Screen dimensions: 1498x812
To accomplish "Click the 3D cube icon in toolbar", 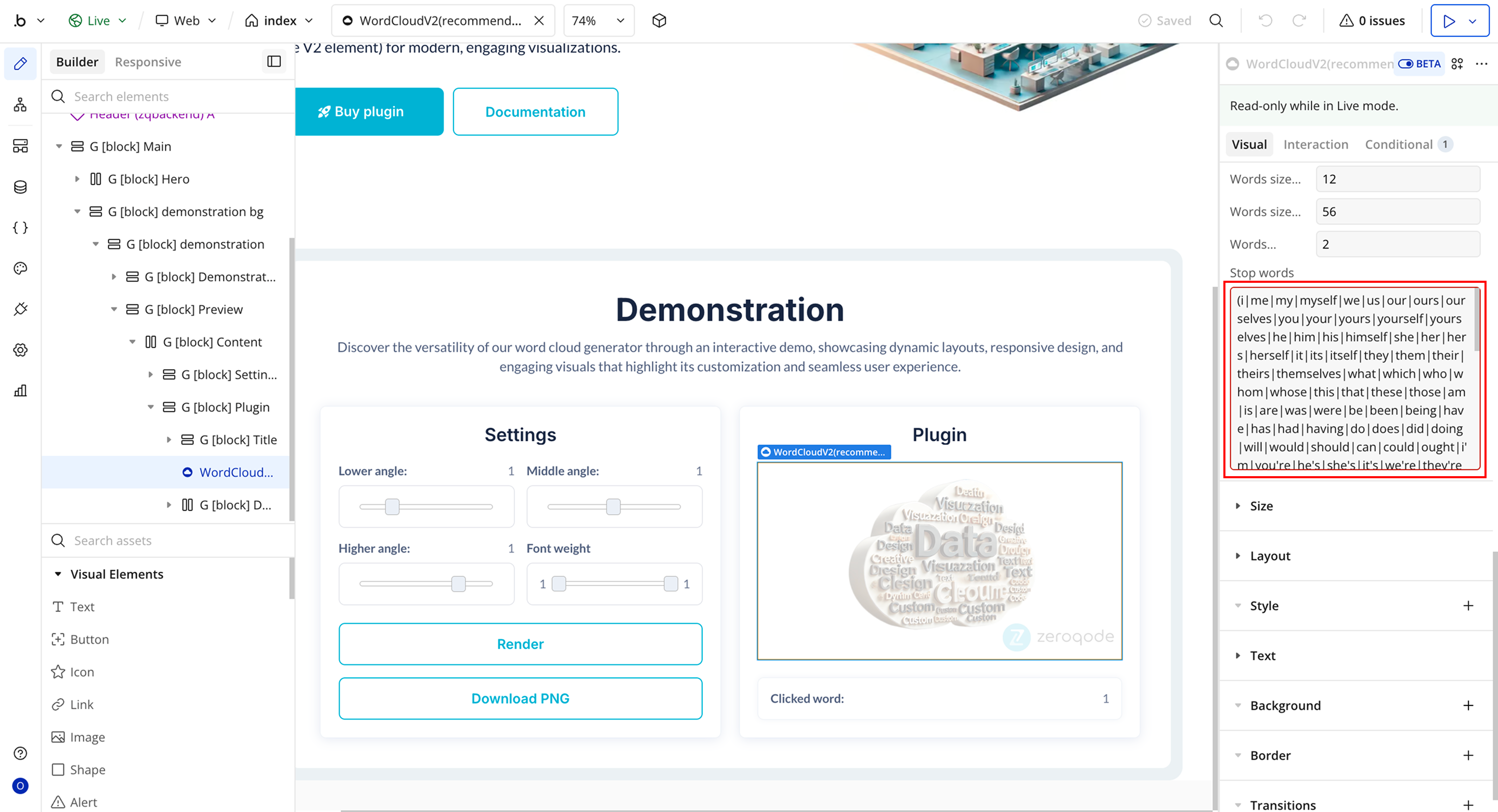I will point(659,21).
